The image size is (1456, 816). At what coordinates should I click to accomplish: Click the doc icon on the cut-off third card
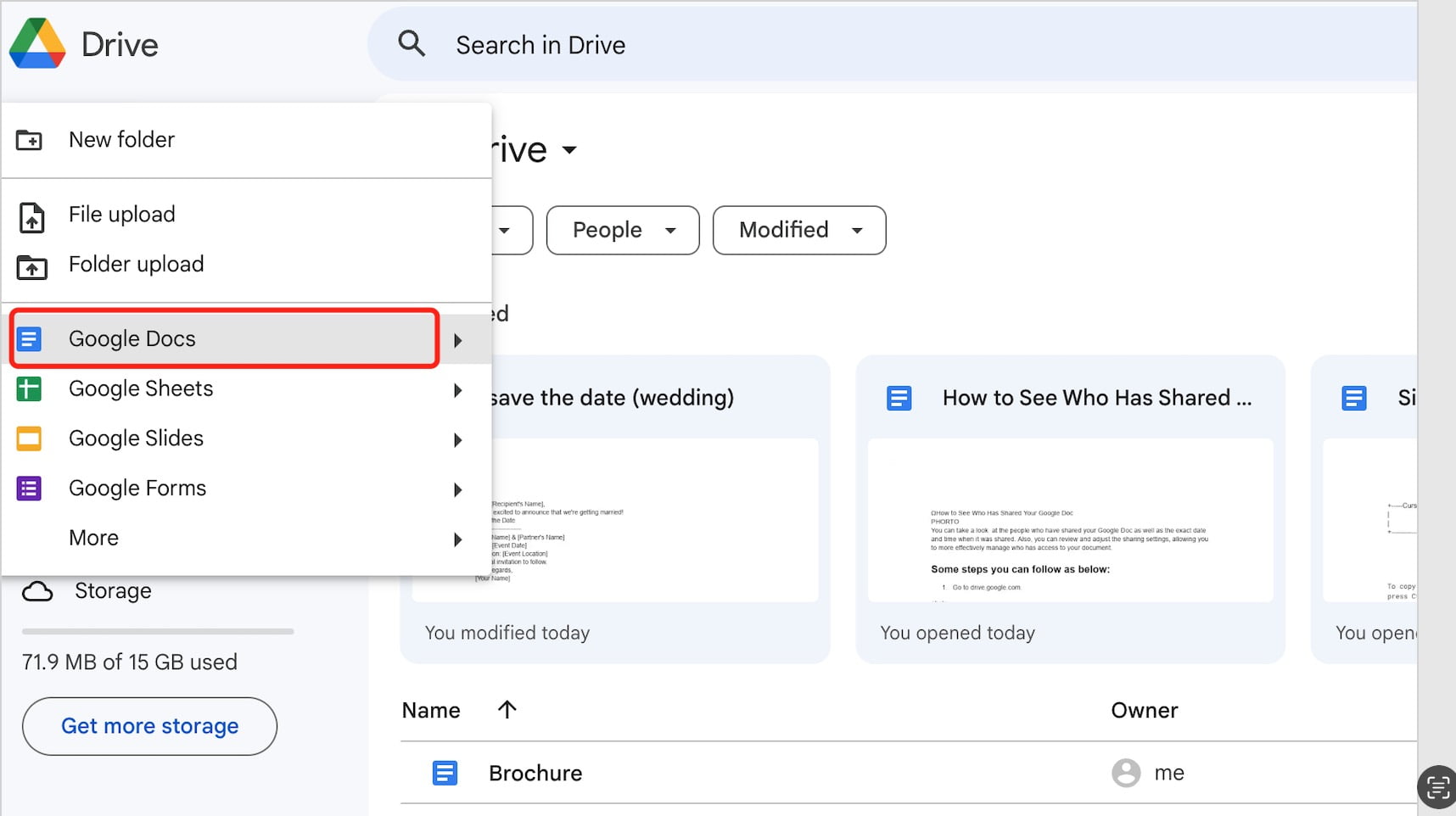1354,398
